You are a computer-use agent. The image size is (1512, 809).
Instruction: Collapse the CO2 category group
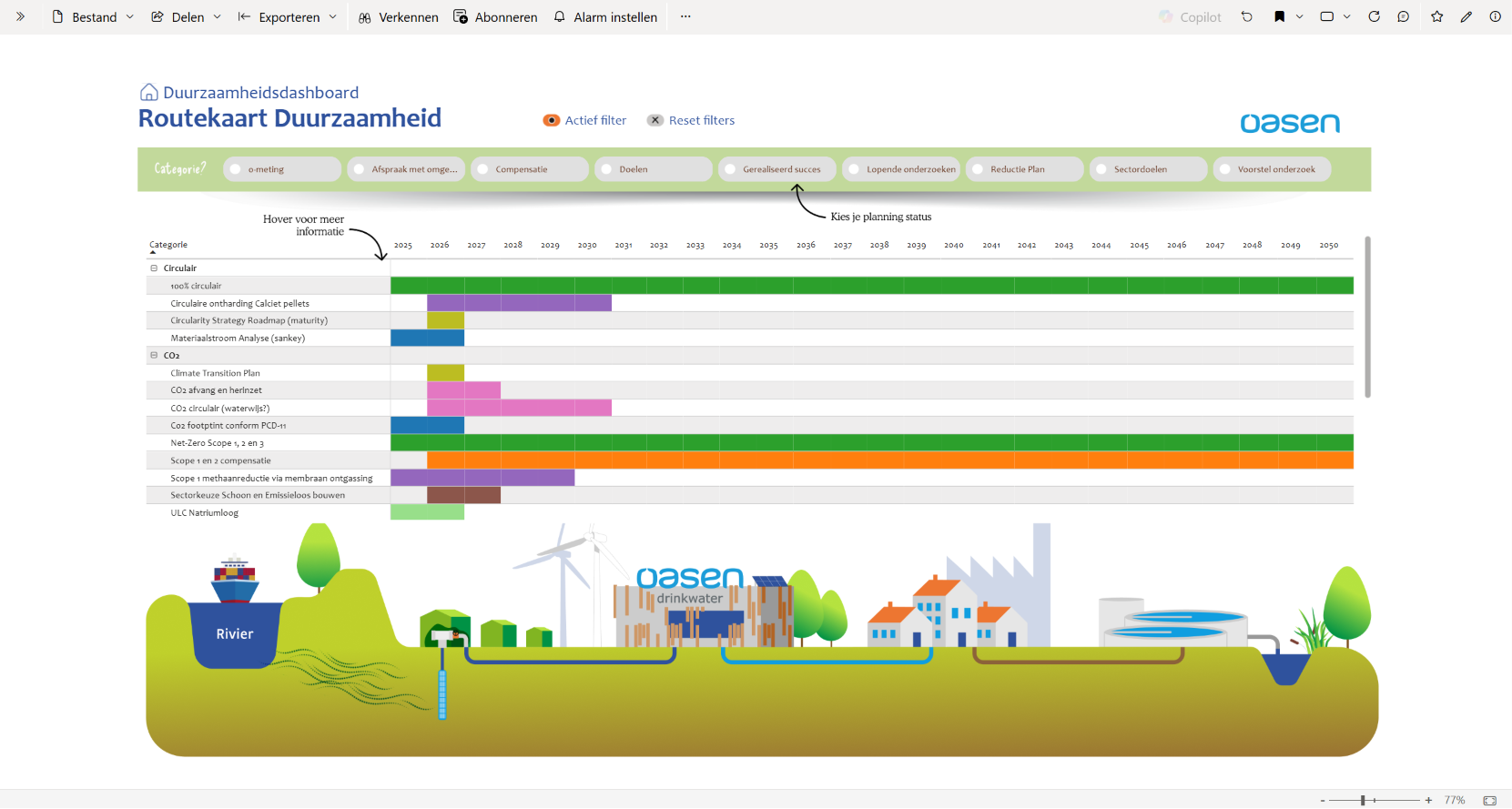point(154,356)
